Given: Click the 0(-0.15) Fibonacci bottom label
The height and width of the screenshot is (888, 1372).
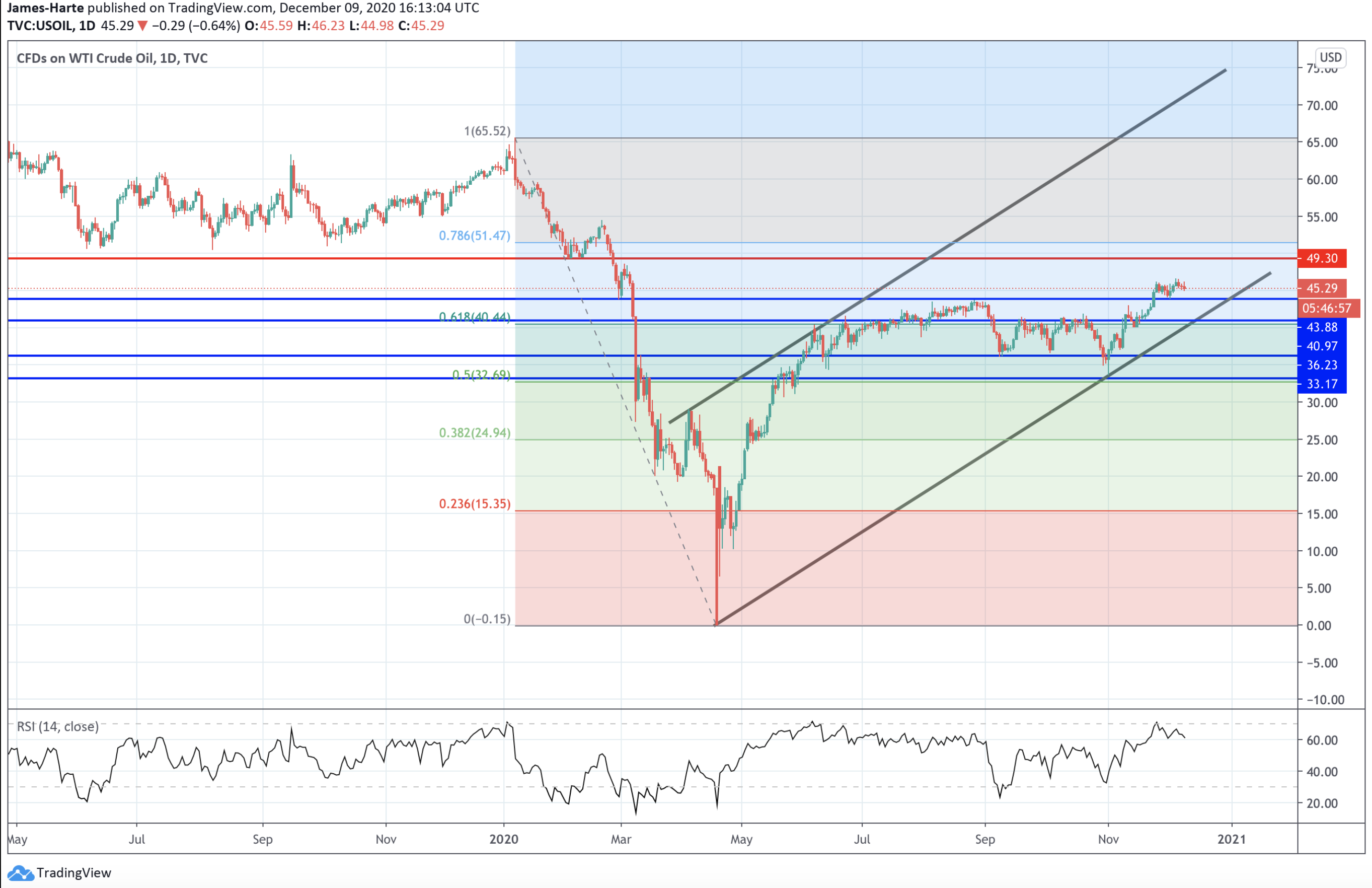Looking at the screenshot, I should (x=487, y=619).
